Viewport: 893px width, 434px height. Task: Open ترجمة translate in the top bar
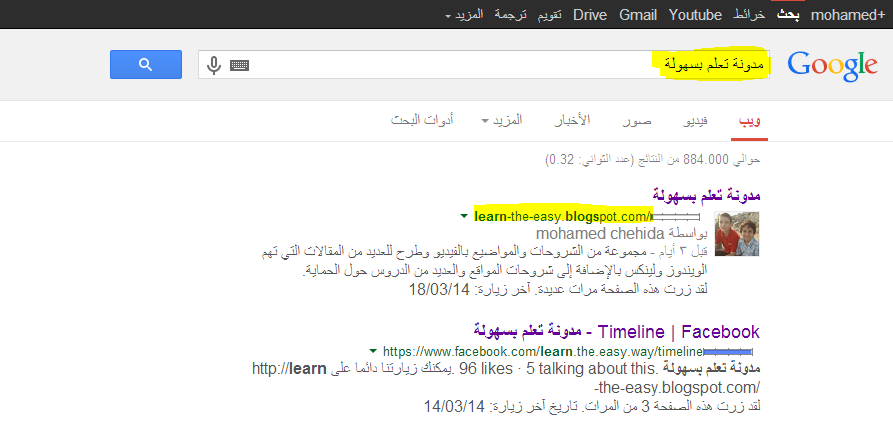coord(510,15)
